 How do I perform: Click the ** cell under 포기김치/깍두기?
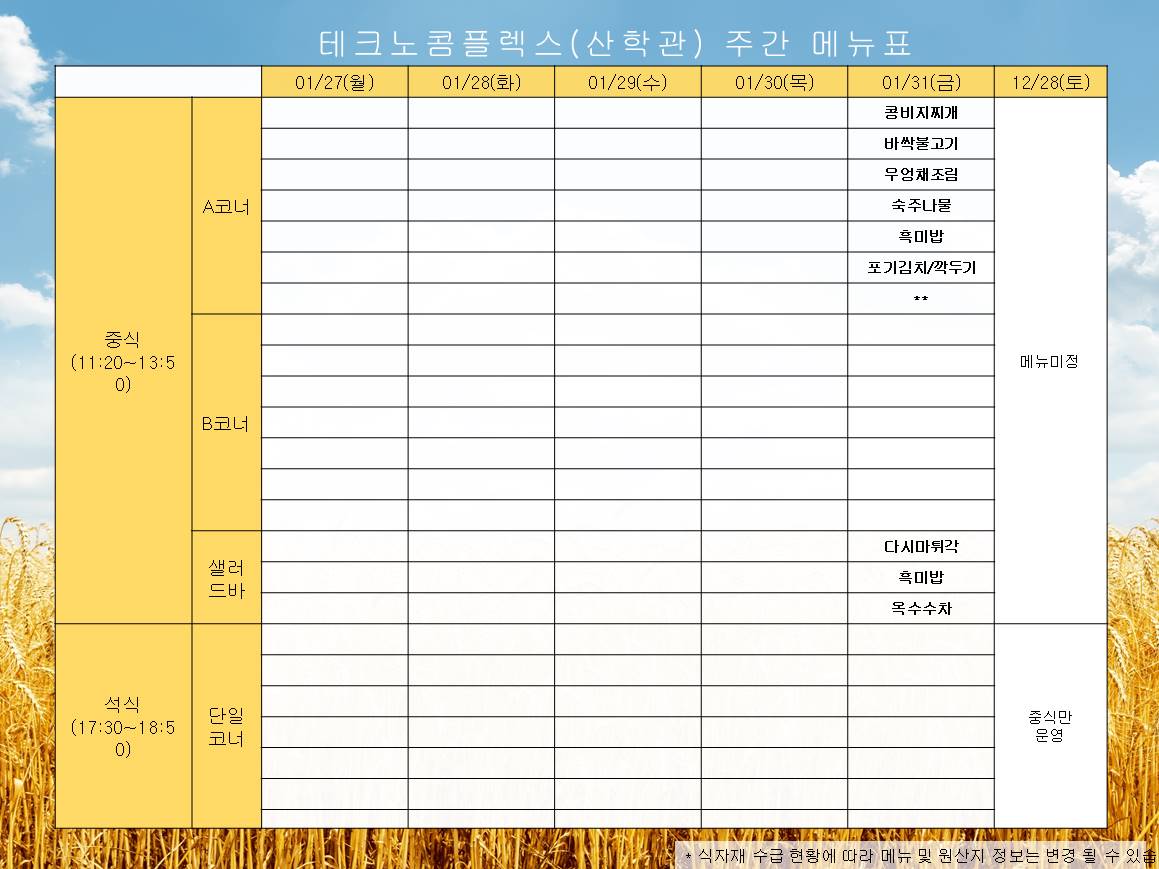click(x=921, y=299)
